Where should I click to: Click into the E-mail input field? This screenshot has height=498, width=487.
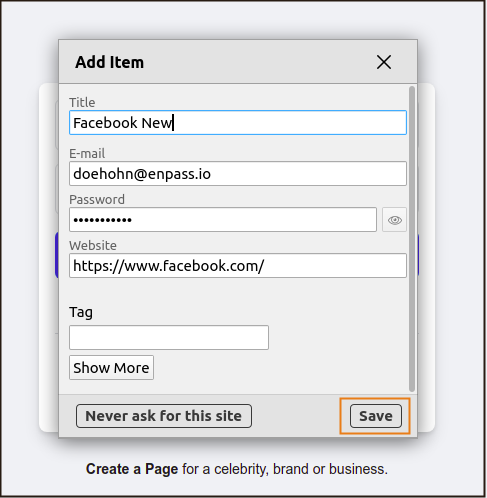pos(238,174)
